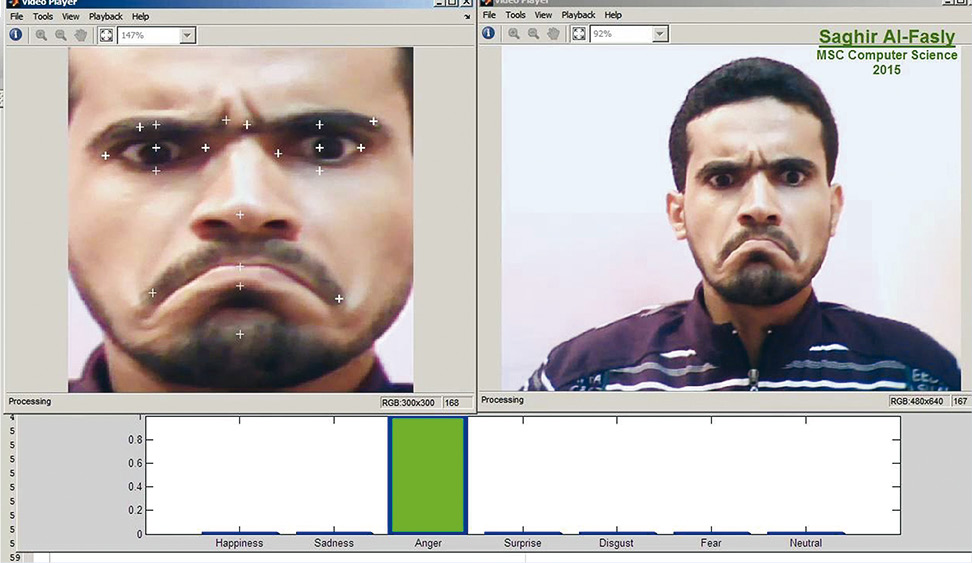Open File menu in left video player
The image size is (972, 563).
[16, 17]
